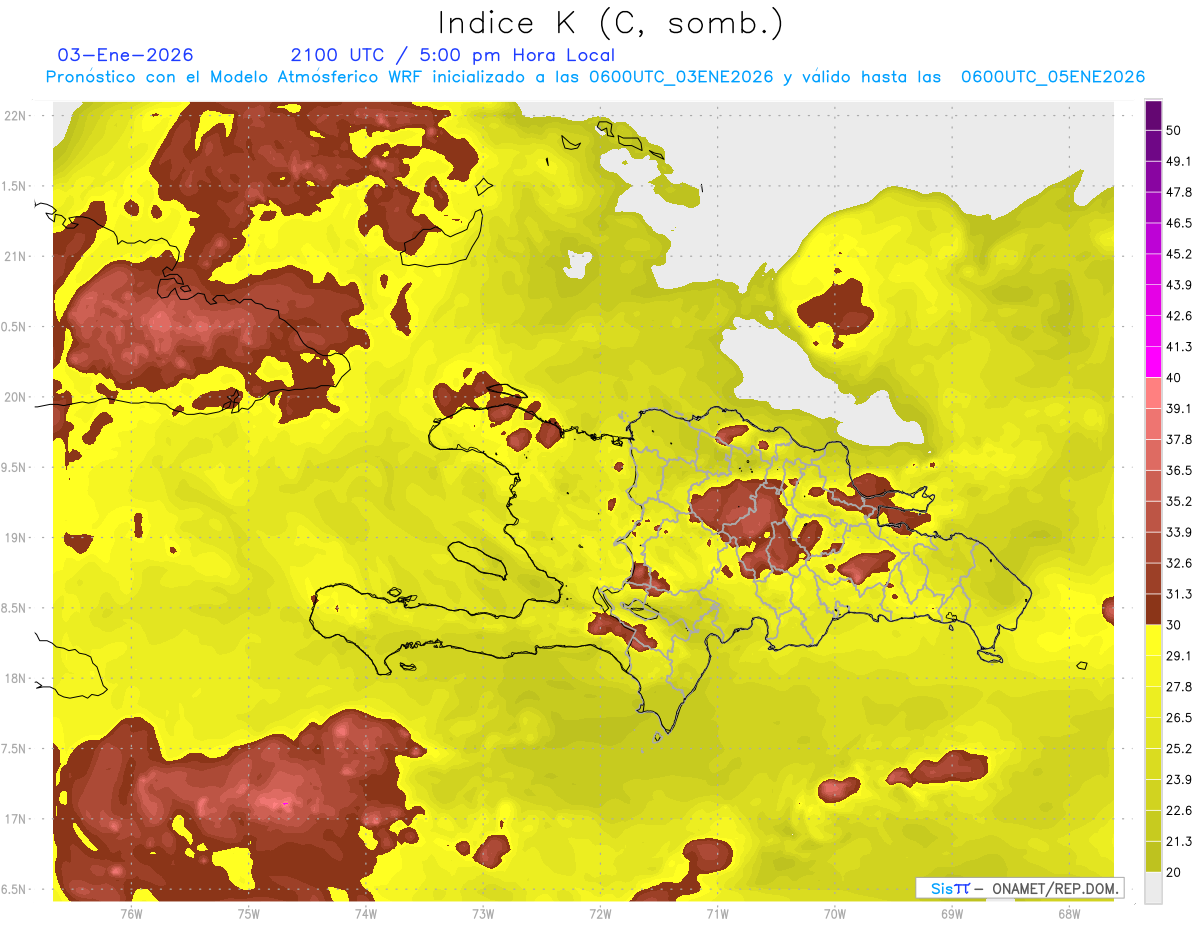Screen dimensions: 1200x927
Task: Click the "31.3" colorbar value
Action: [1180, 594]
